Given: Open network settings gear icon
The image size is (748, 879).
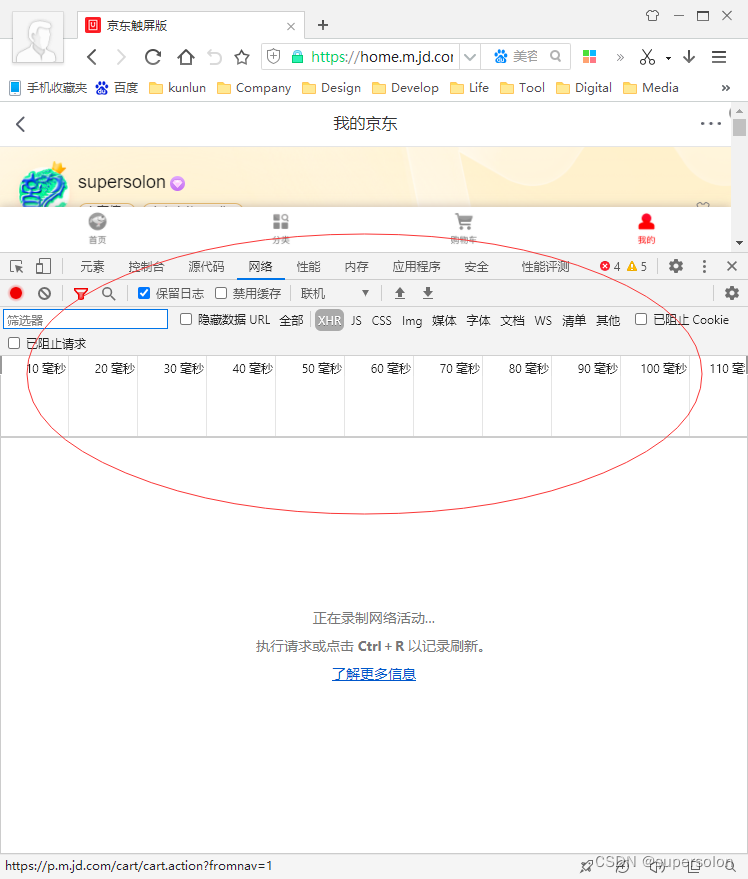Looking at the screenshot, I should pos(732,293).
